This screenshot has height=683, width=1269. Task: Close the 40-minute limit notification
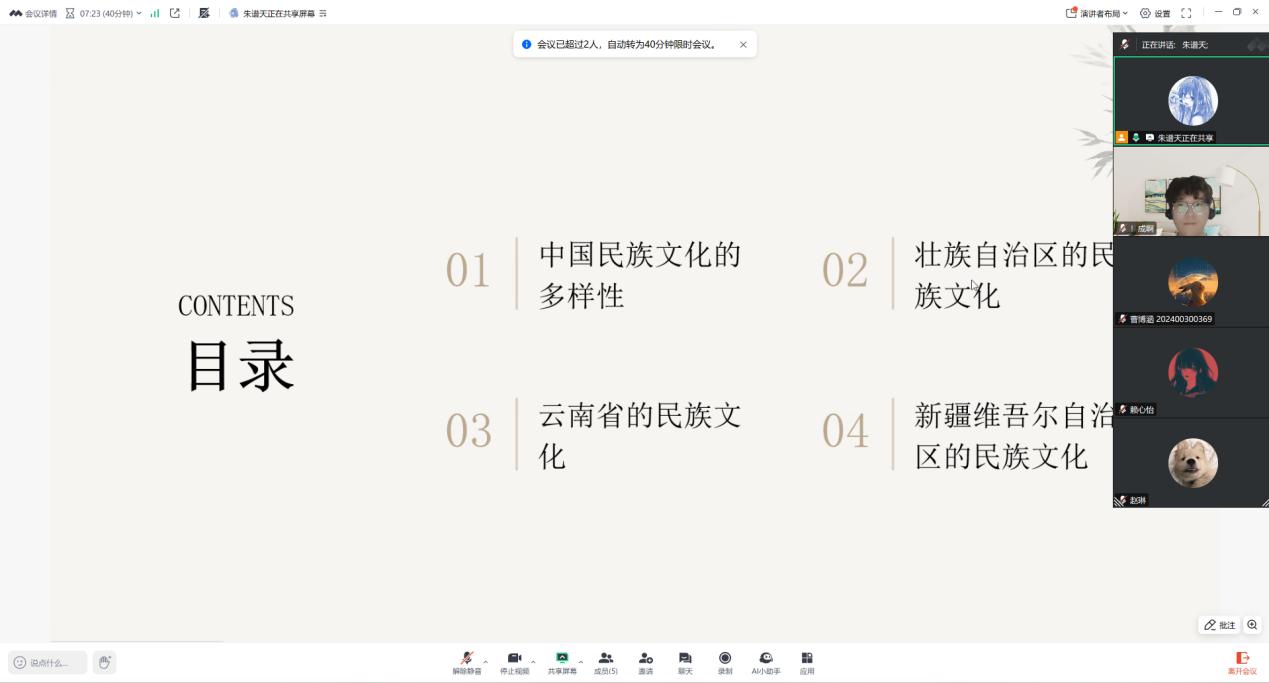pos(743,44)
